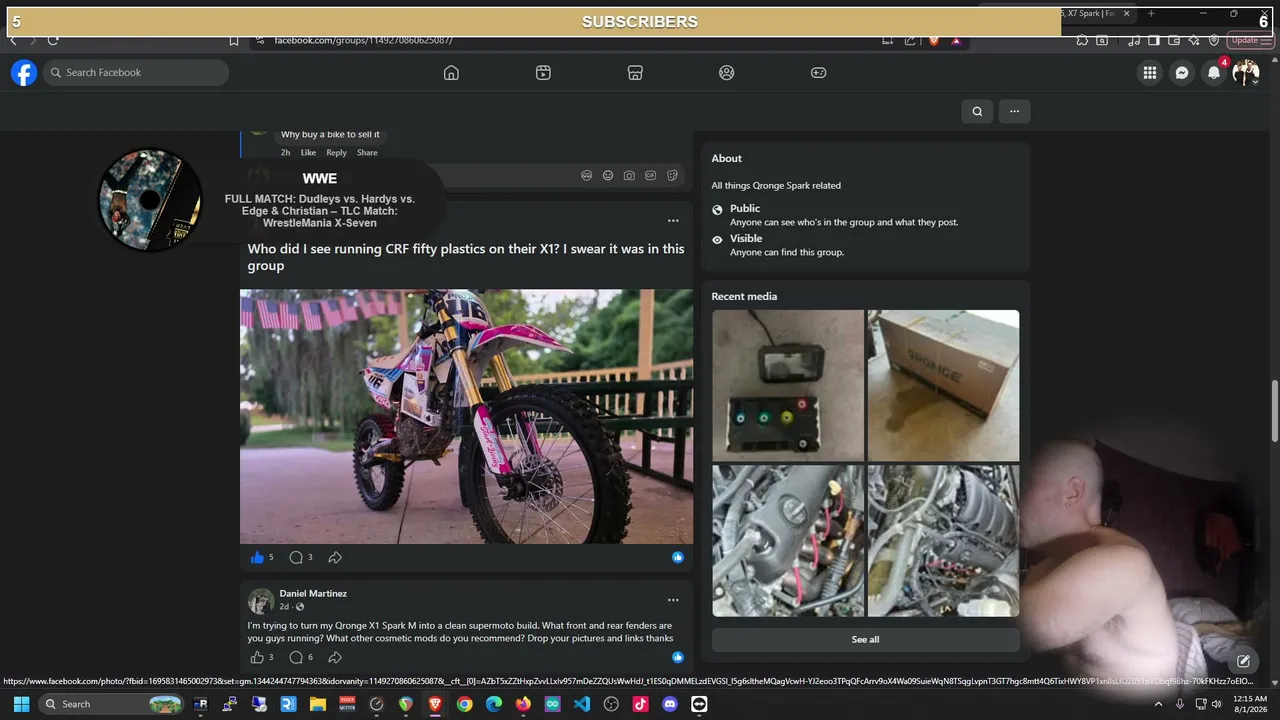Open the Brave Shields lion icon
Screen dimensions: 1280x720
point(934,40)
